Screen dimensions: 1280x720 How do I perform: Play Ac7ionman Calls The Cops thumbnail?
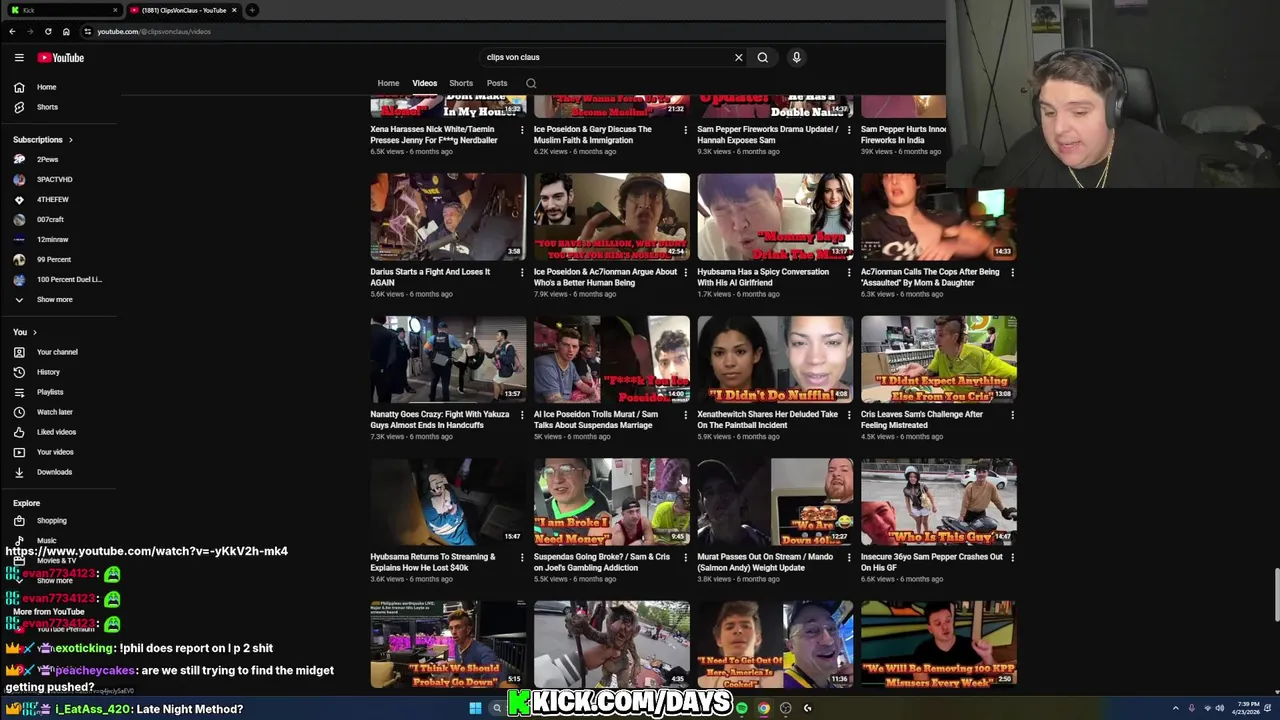click(x=938, y=217)
